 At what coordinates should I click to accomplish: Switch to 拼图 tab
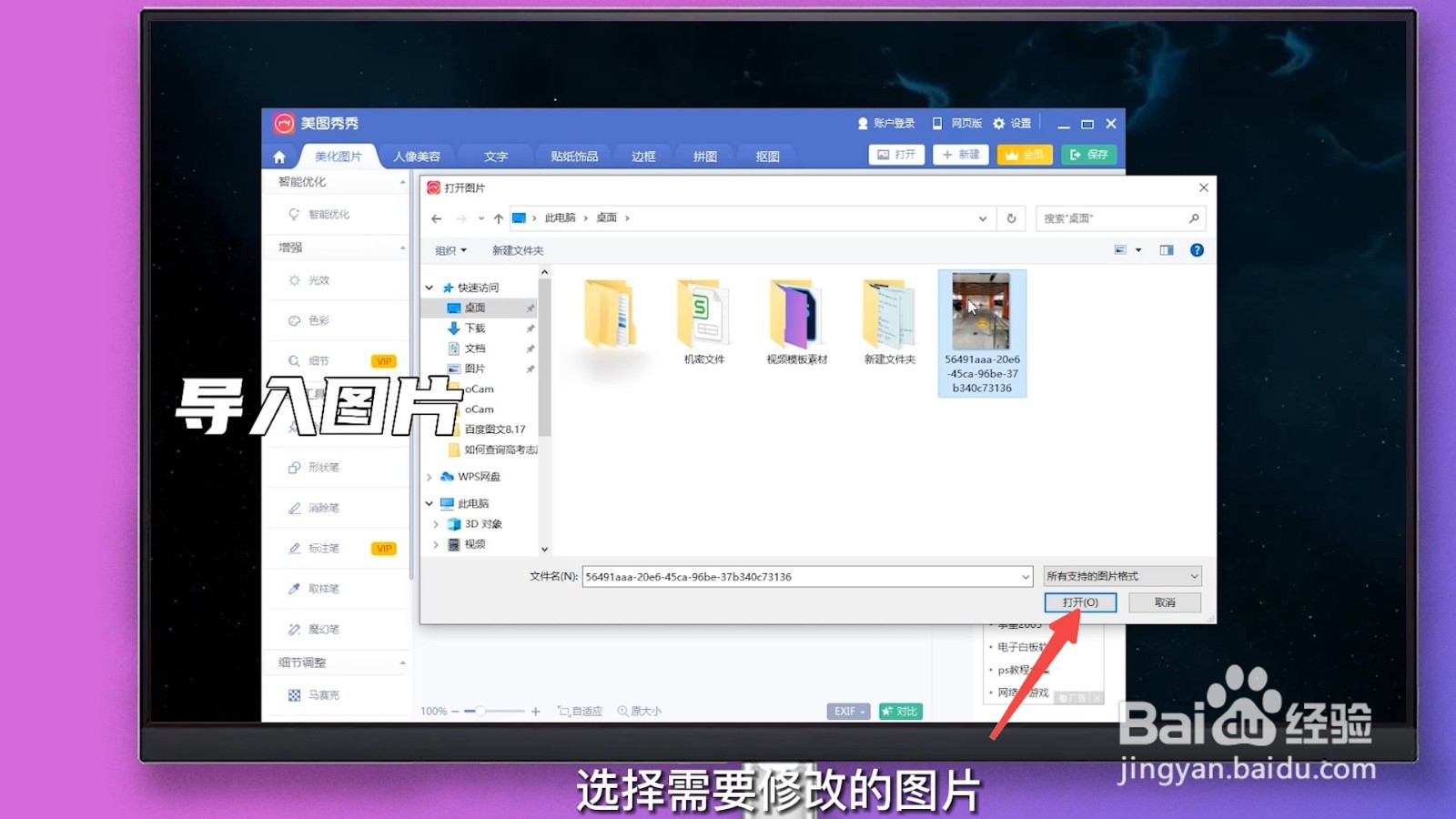(x=705, y=157)
